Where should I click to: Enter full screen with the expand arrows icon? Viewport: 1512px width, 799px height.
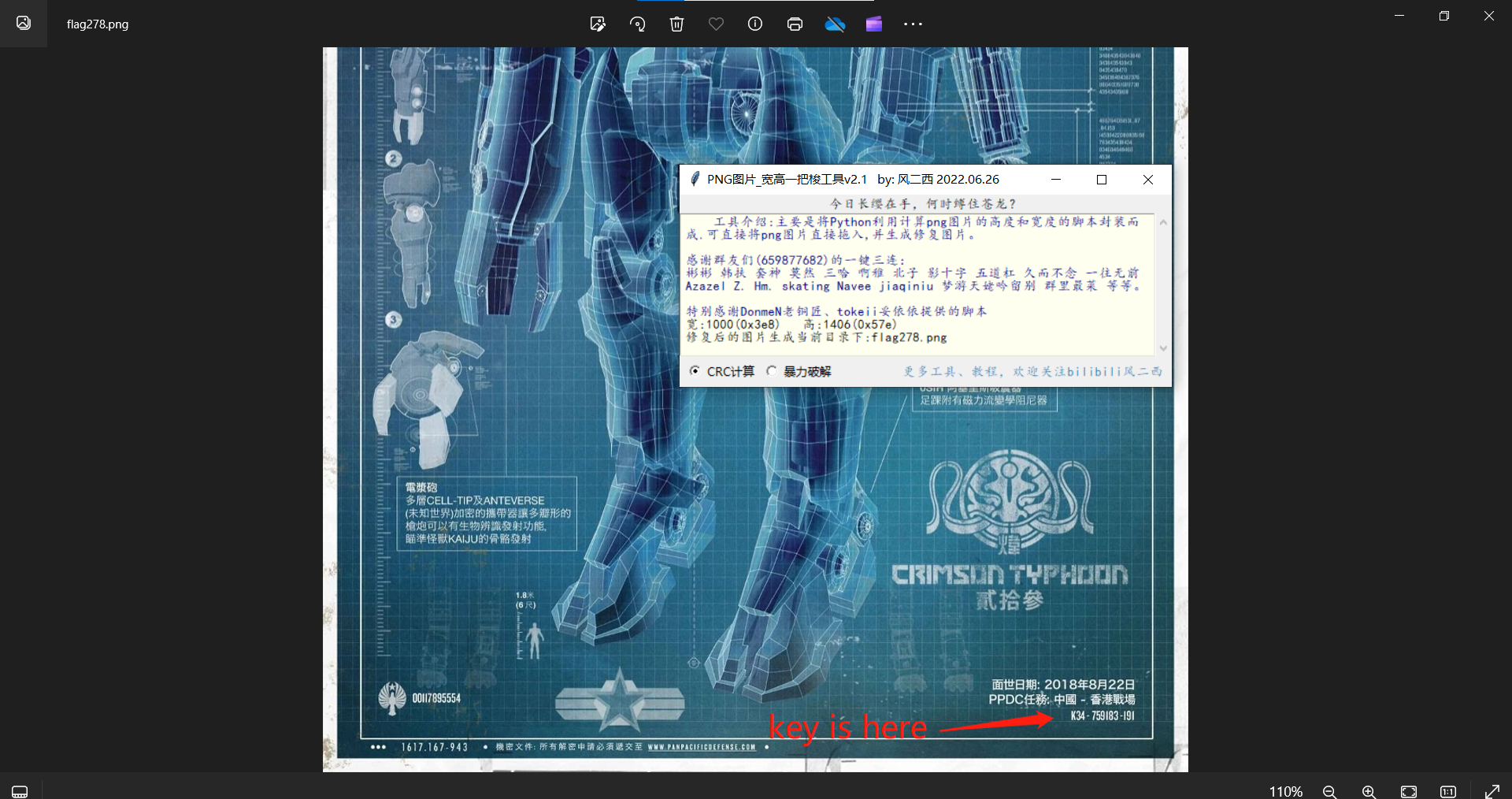(x=1492, y=792)
